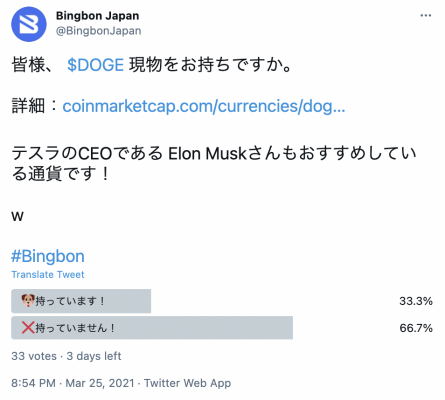The width and height of the screenshot is (445, 400).
Task: Click the dog emoji in first poll option
Action: click(x=28, y=301)
